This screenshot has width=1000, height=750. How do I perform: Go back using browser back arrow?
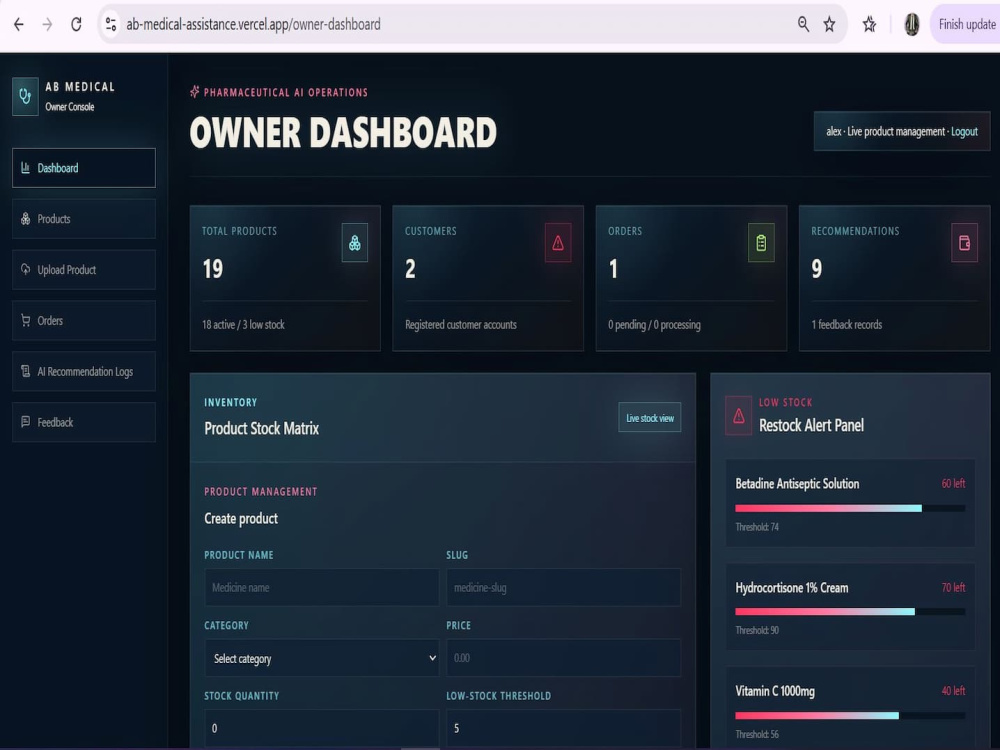click(x=18, y=24)
